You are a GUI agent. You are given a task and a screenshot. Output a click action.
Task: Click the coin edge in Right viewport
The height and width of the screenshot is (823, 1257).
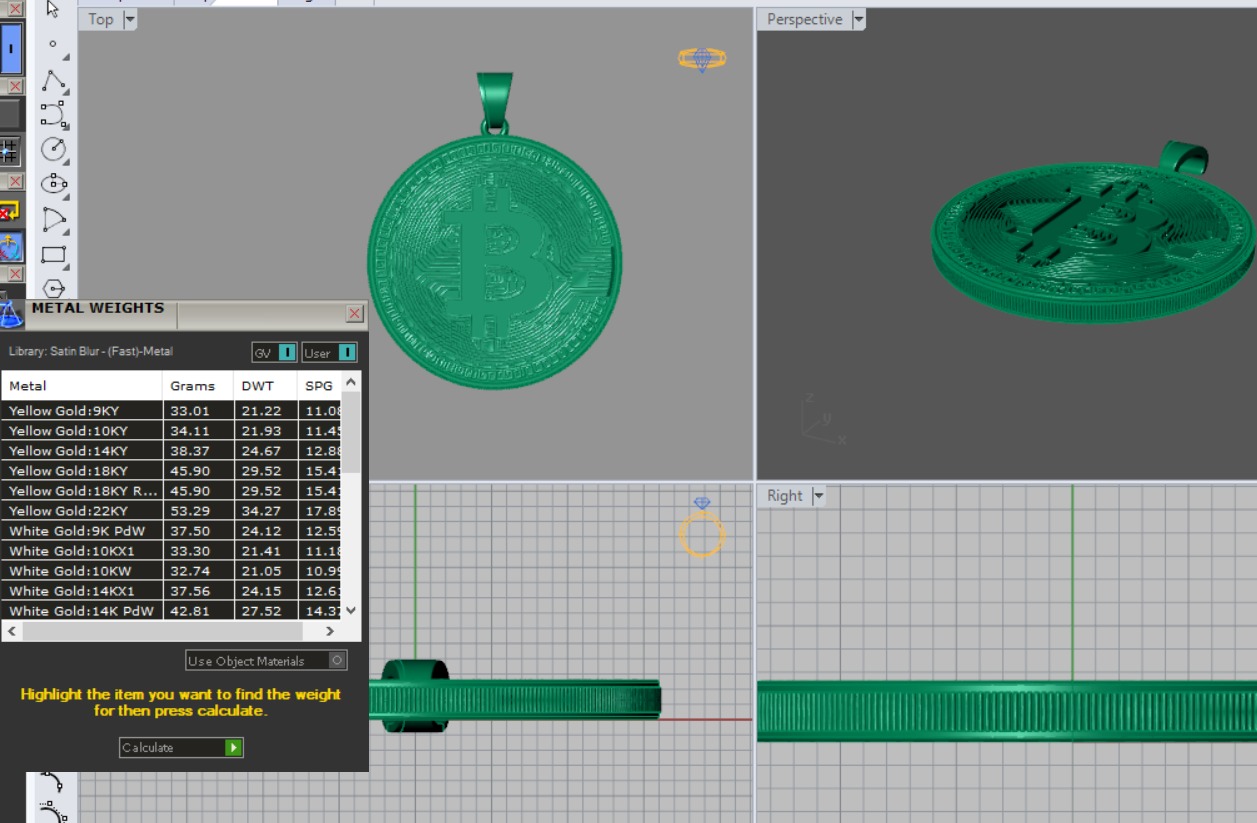coord(1006,711)
